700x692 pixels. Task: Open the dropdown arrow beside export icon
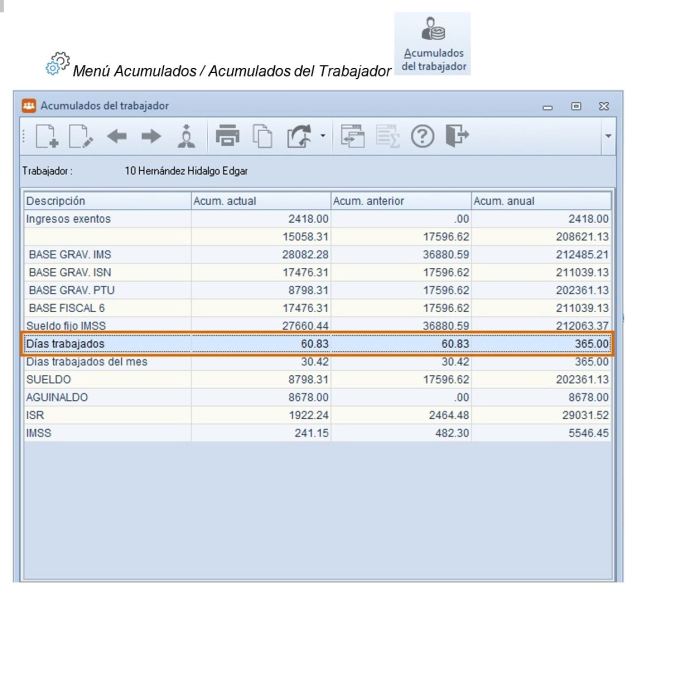(x=322, y=137)
